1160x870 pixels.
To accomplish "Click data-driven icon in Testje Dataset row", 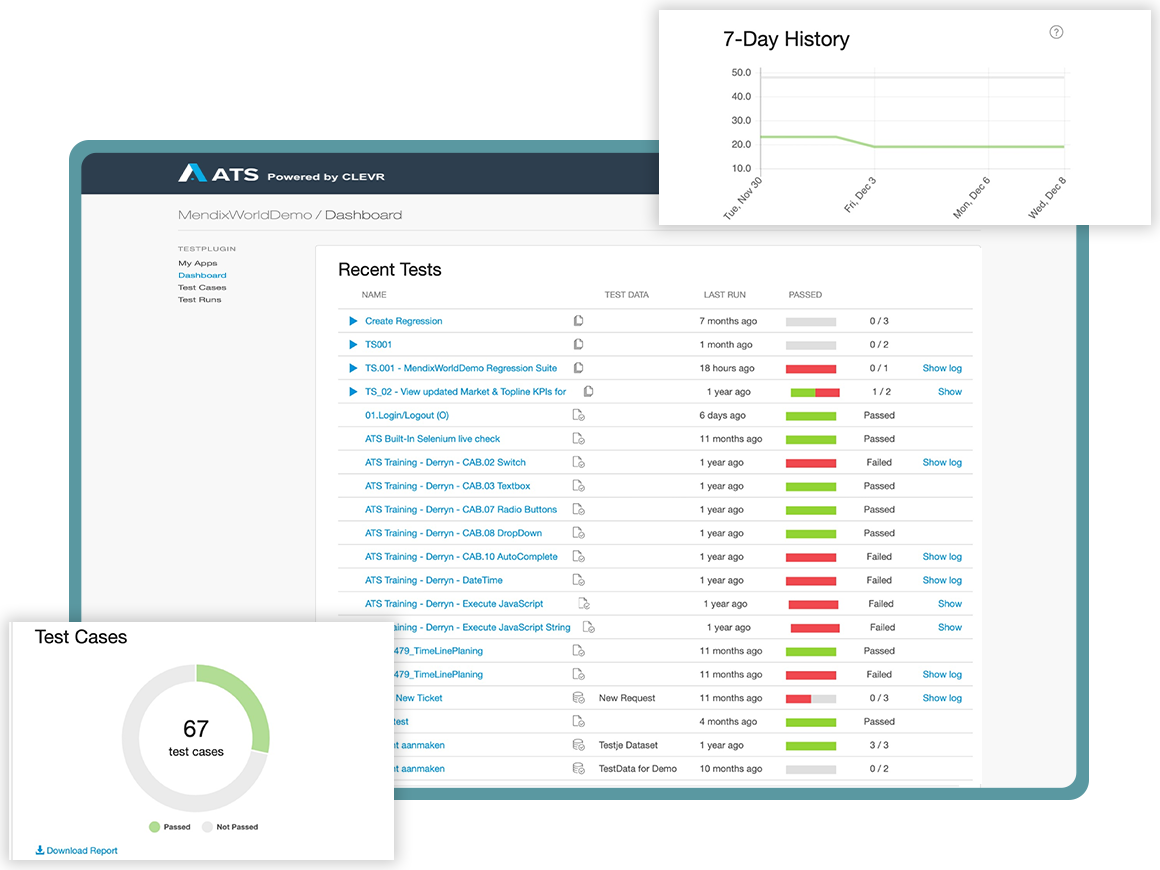I will point(579,745).
